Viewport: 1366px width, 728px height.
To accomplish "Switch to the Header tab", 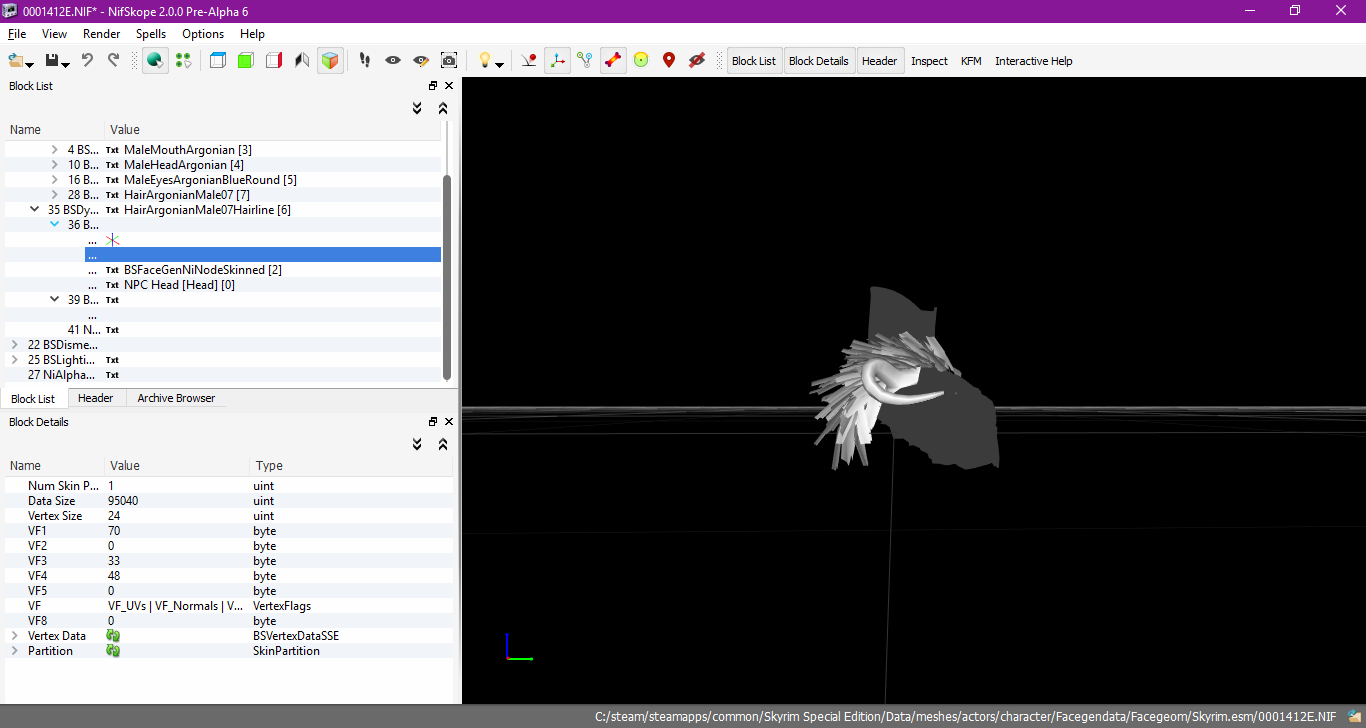I will tap(96, 398).
